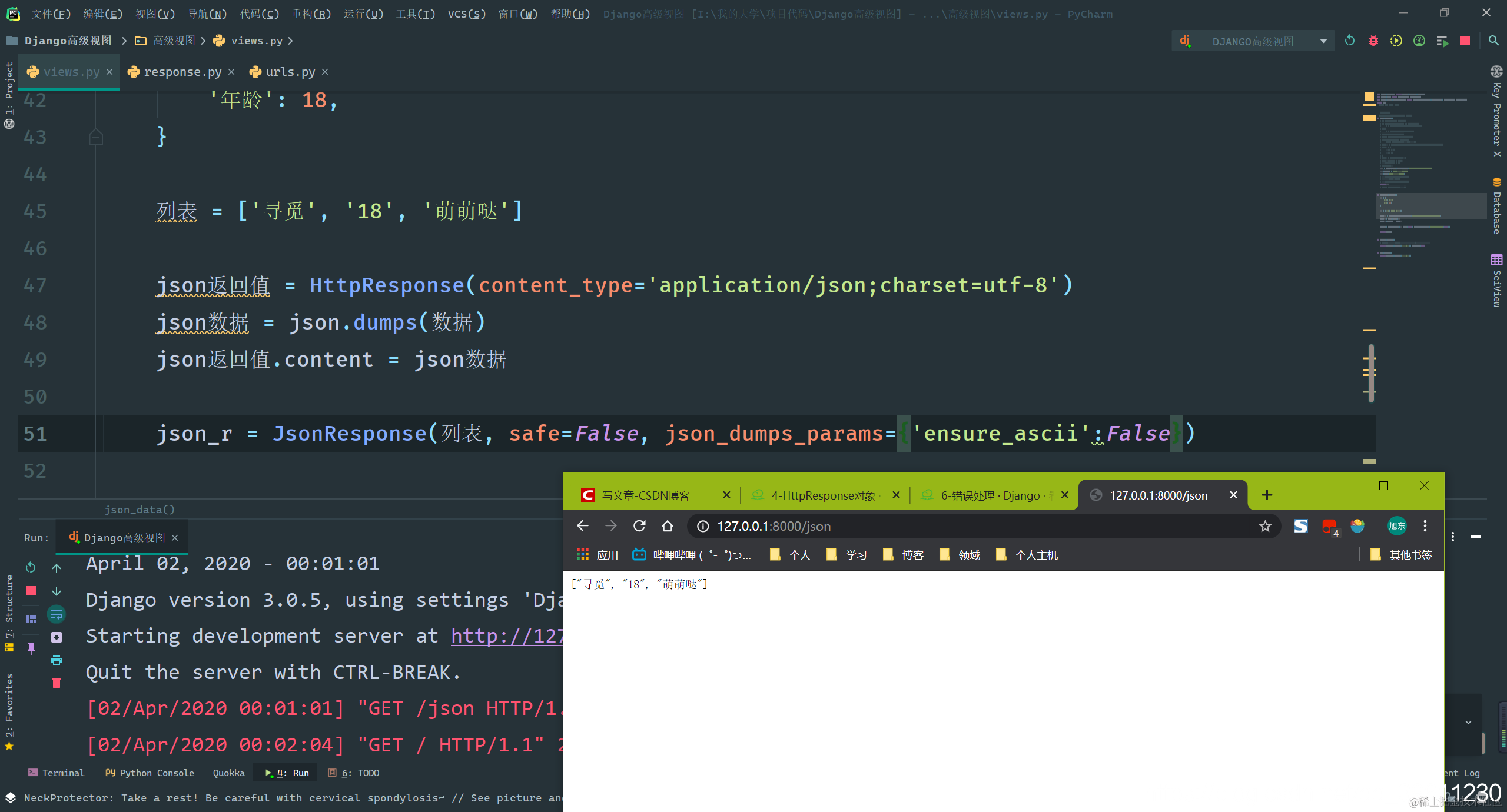The height and width of the screenshot is (812, 1507).
Task: Expand breadcrumb arrow after views.py
Action: pyautogui.click(x=290, y=41)
